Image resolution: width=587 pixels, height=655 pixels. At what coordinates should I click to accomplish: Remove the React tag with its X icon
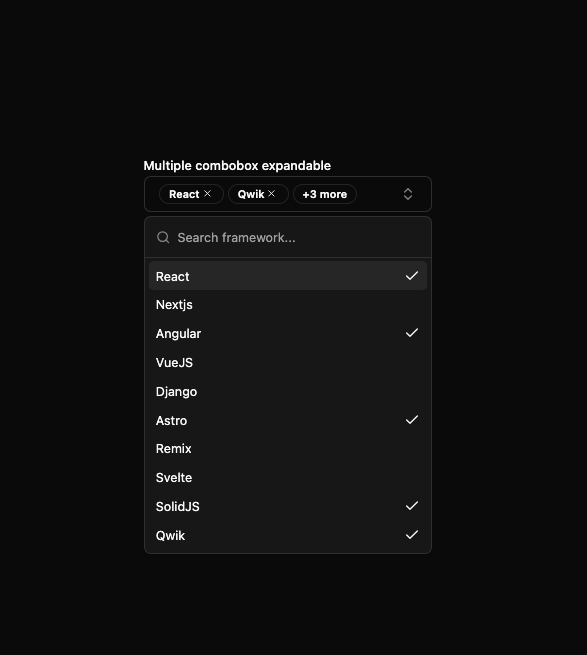207,193
